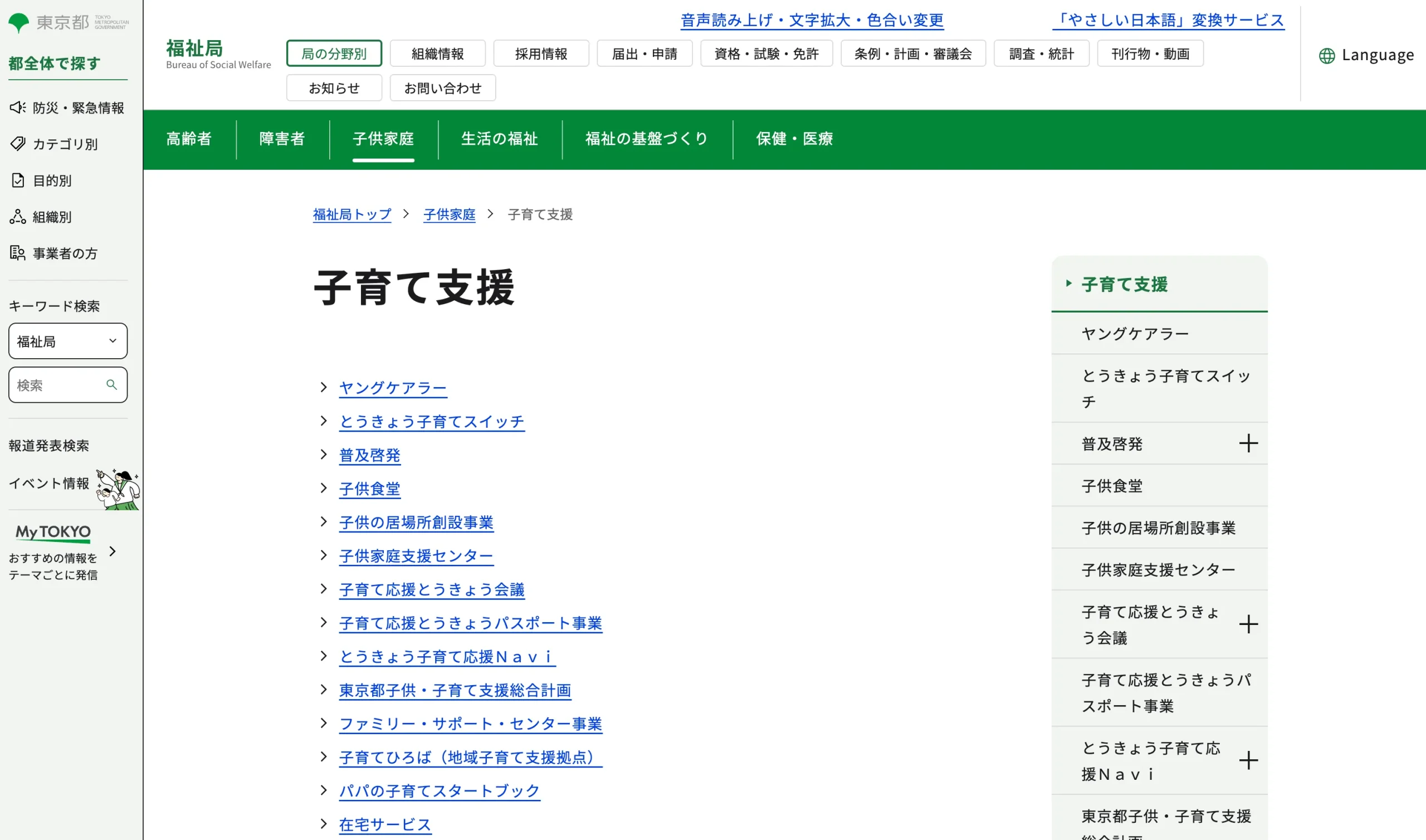Open the 子供家庭支援センター link in main list

[x=416, y=556]
